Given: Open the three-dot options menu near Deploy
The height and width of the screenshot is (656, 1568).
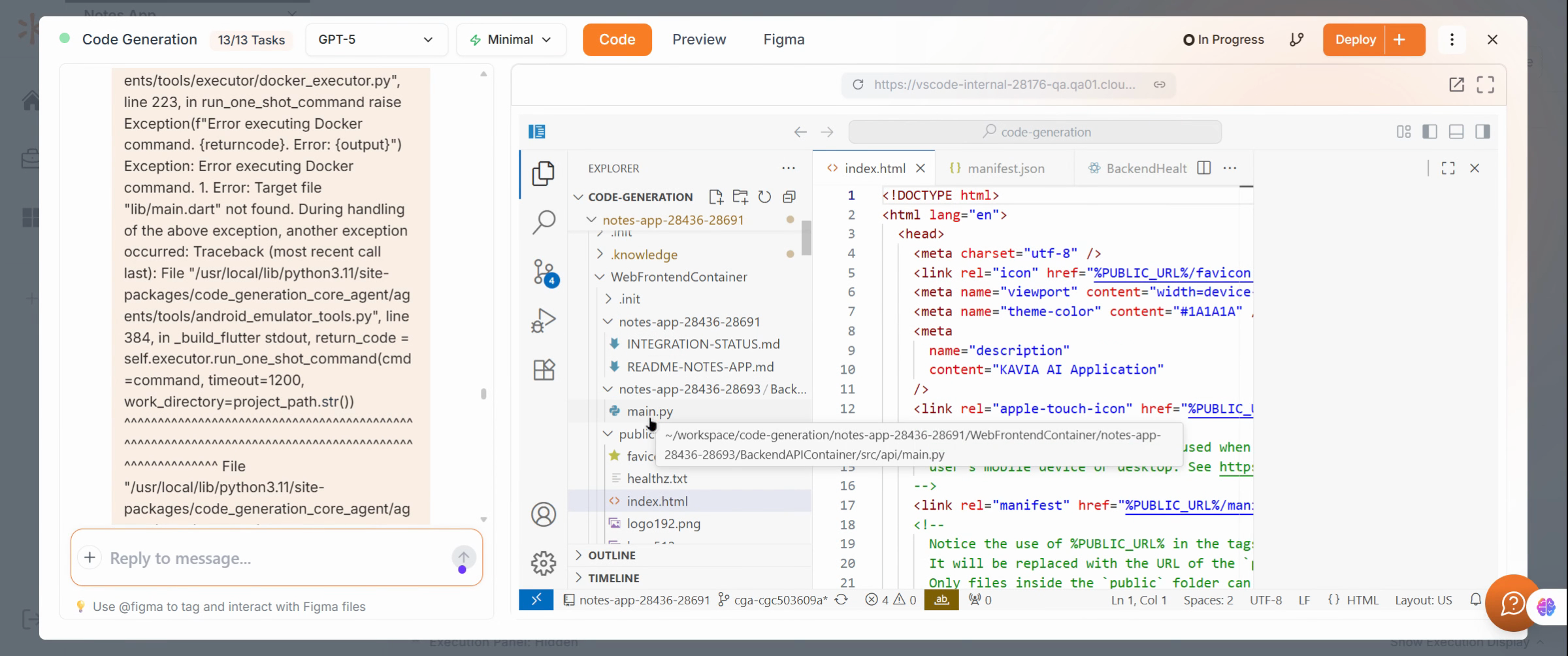Looking at the screenshot, I should pos(1452,40).
